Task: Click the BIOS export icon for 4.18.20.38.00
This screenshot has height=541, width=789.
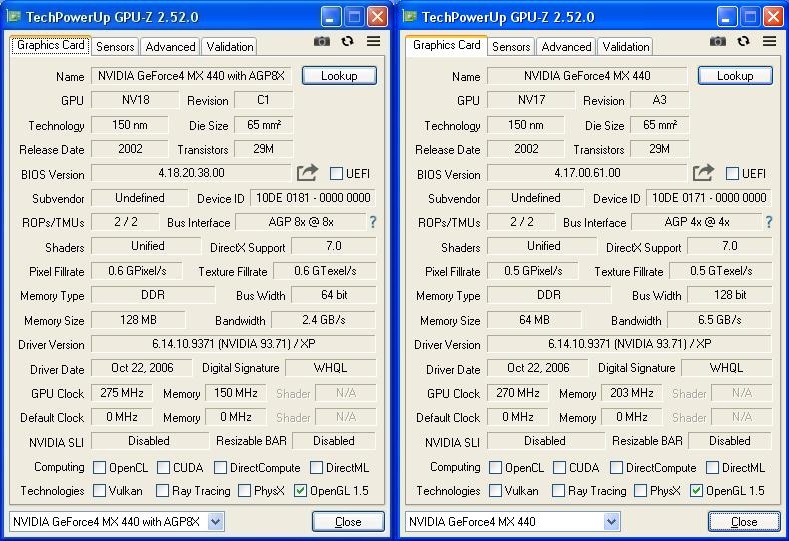Action: pos(307,173)
